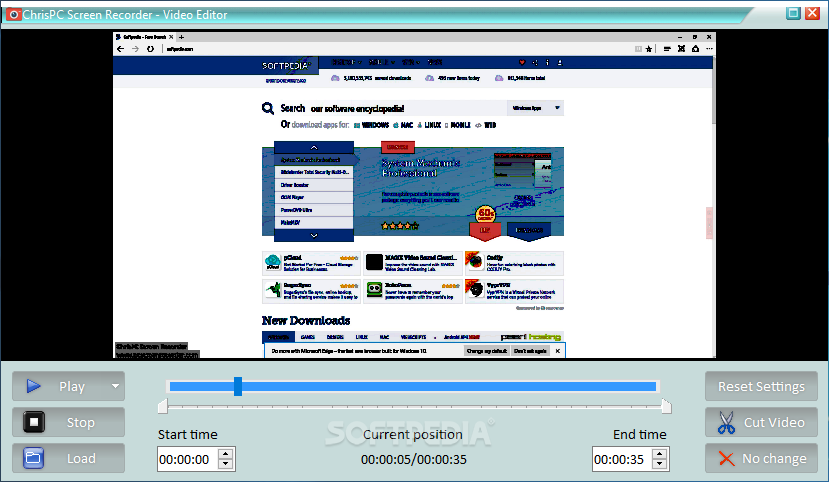Click the red X icon on No change
Image resolution: width=829 pixels, height=482 pixels.
coord(727,459)
